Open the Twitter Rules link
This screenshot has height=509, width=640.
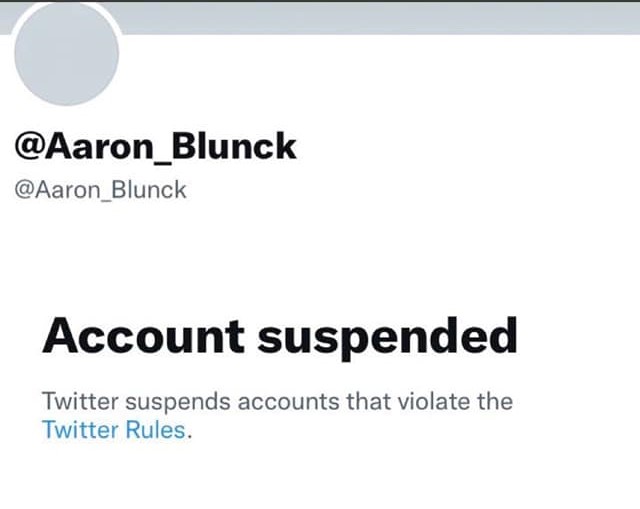point(114,431)
